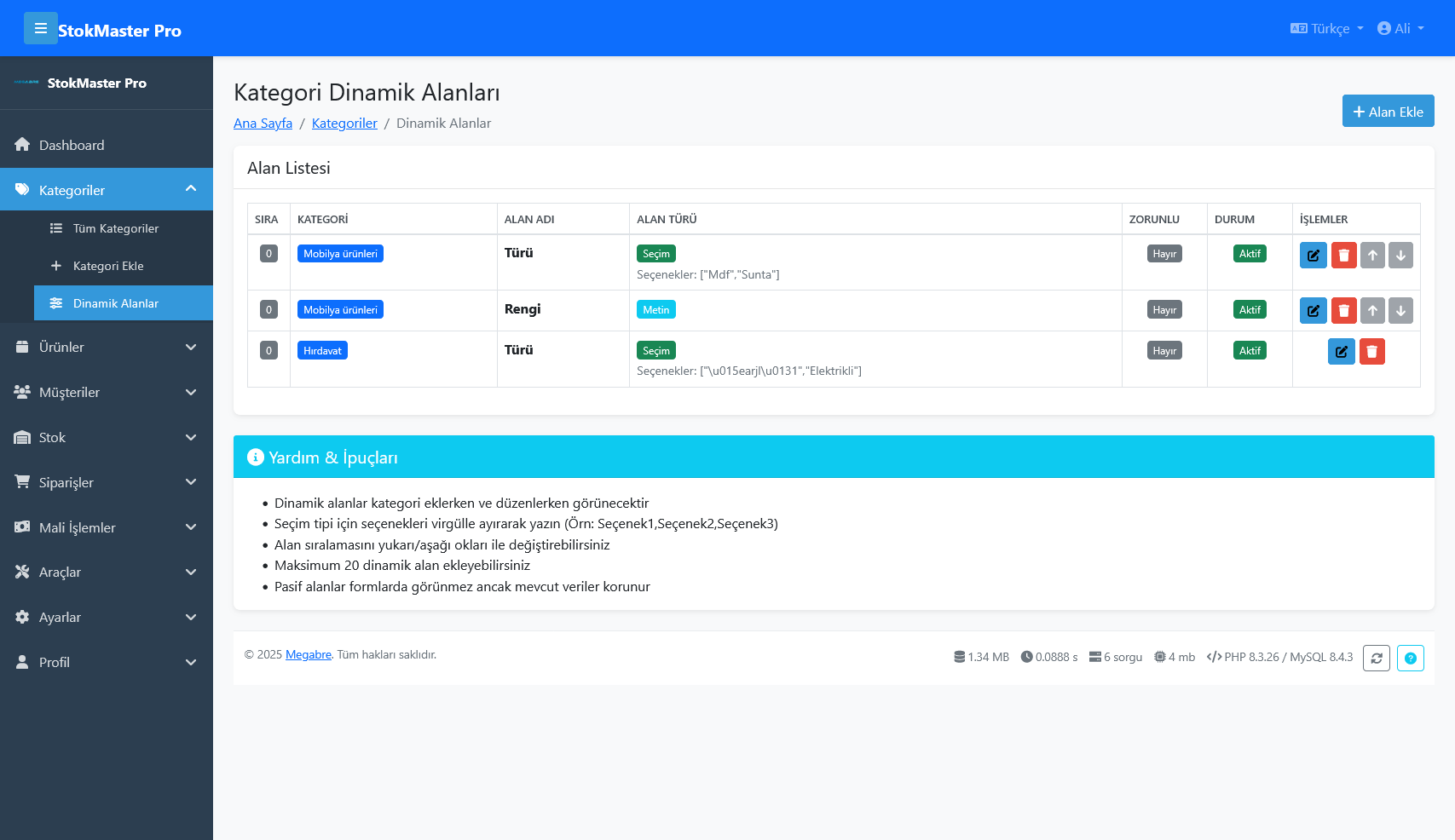Click the Mobilya ürünleri category badge
Image resolution: width=1455 pixels, height=840 pixels.
340,253
